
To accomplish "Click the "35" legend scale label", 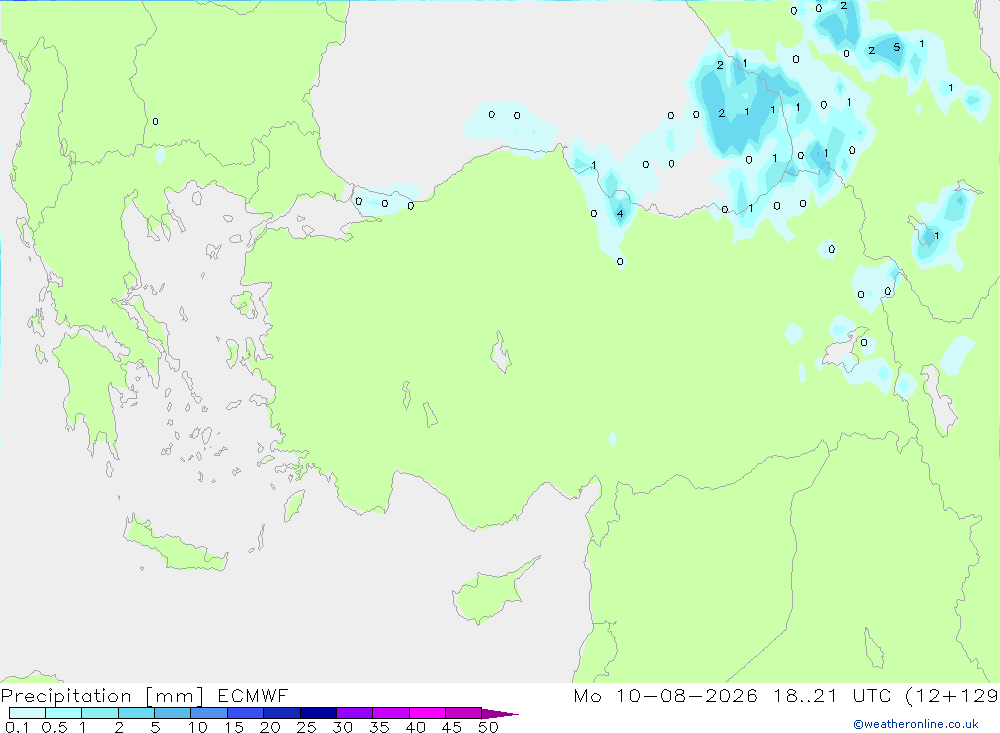I will (379, 727).
